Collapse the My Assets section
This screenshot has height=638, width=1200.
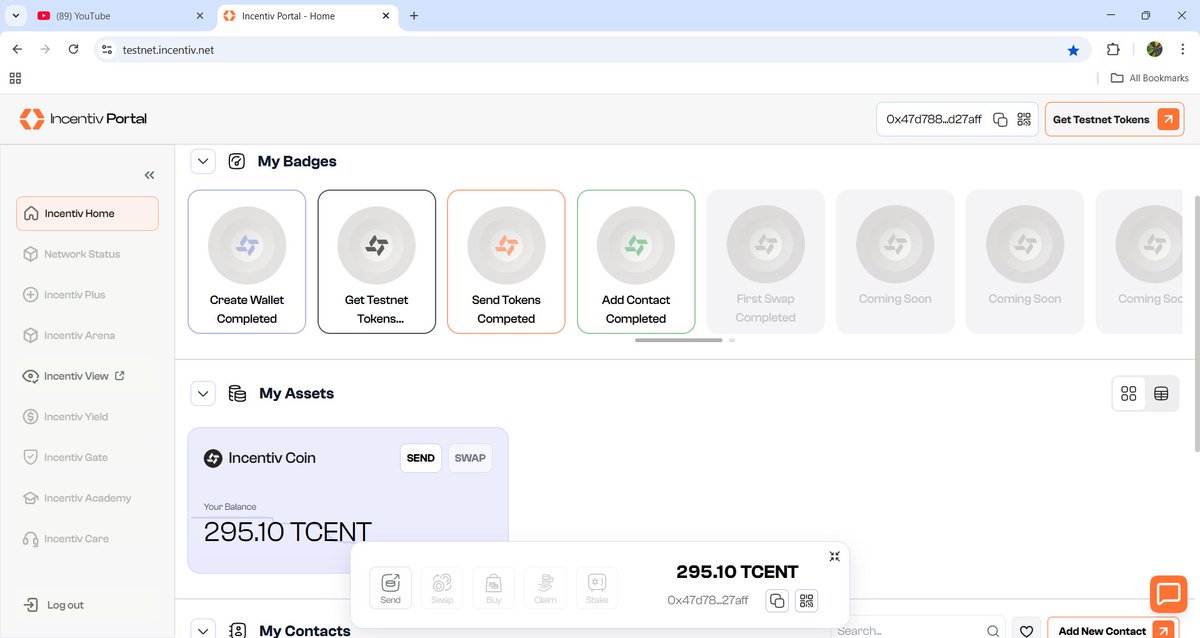tap(203, 394)
